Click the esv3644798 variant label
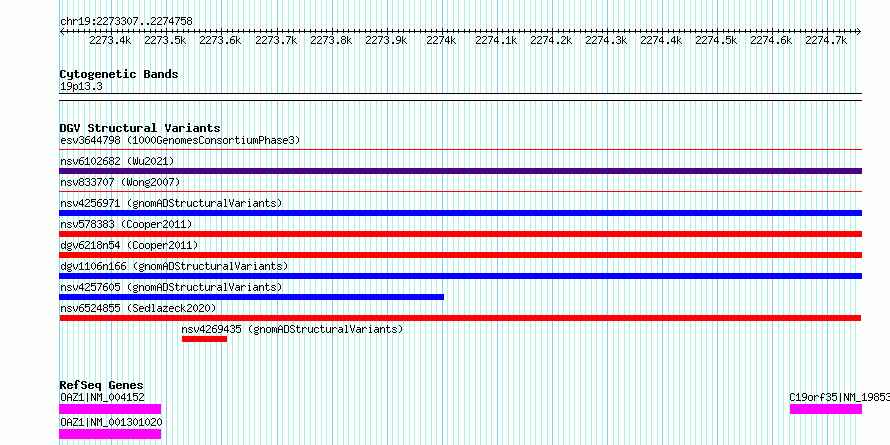 pos(180,140)
